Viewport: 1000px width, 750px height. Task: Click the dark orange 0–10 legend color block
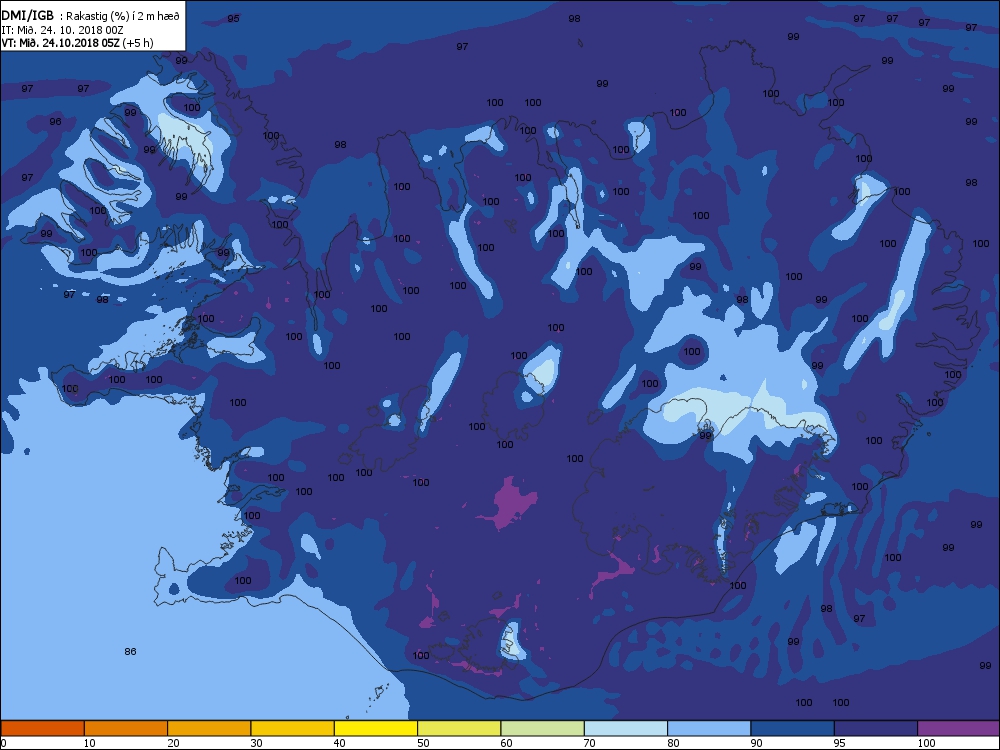(x=42, y=728)
